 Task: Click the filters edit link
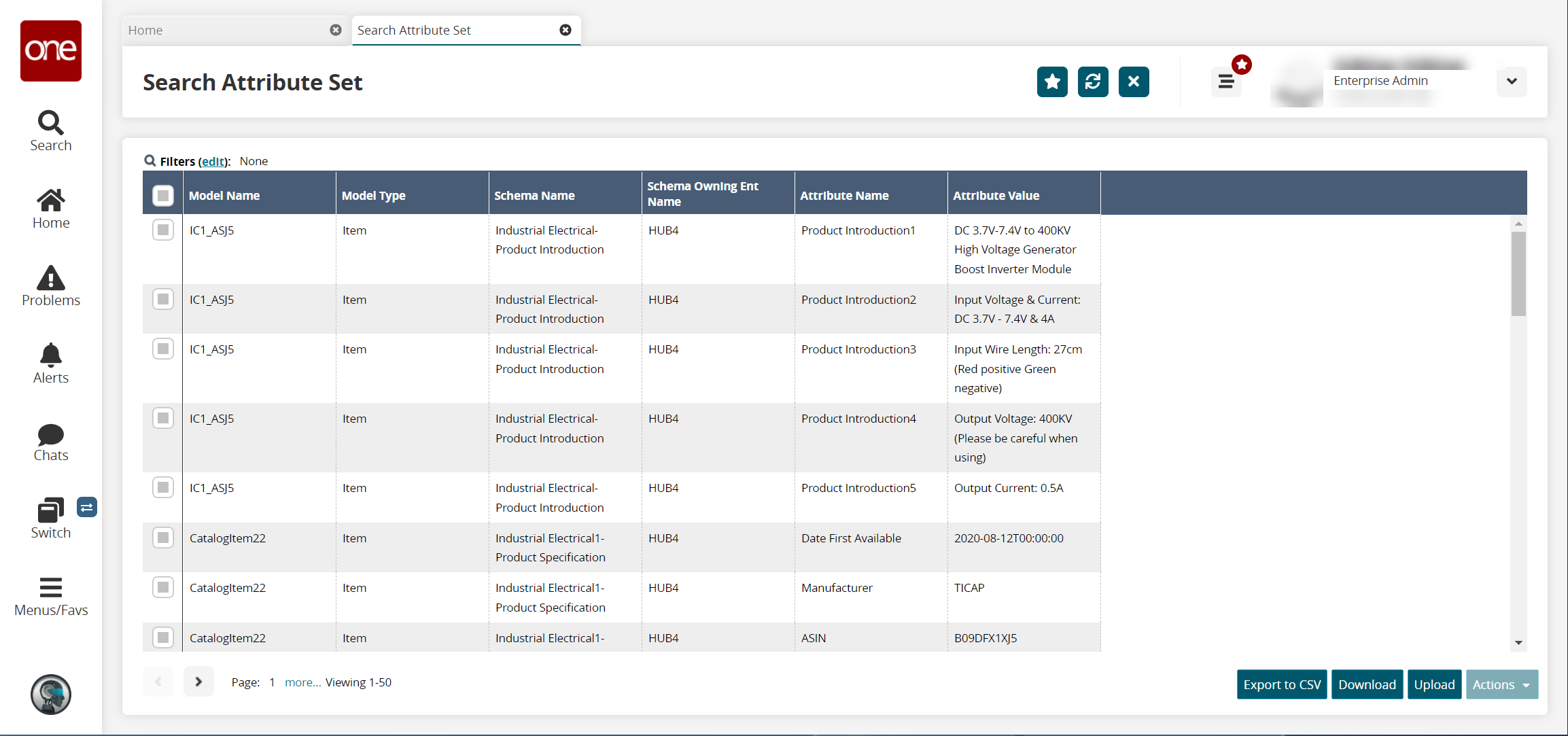(213, 161)
